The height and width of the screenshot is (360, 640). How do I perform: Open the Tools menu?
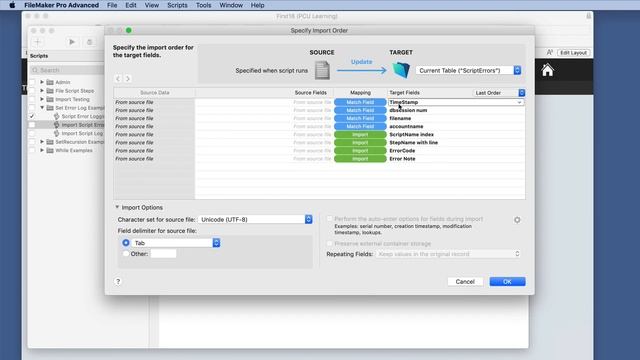(203, 5)
